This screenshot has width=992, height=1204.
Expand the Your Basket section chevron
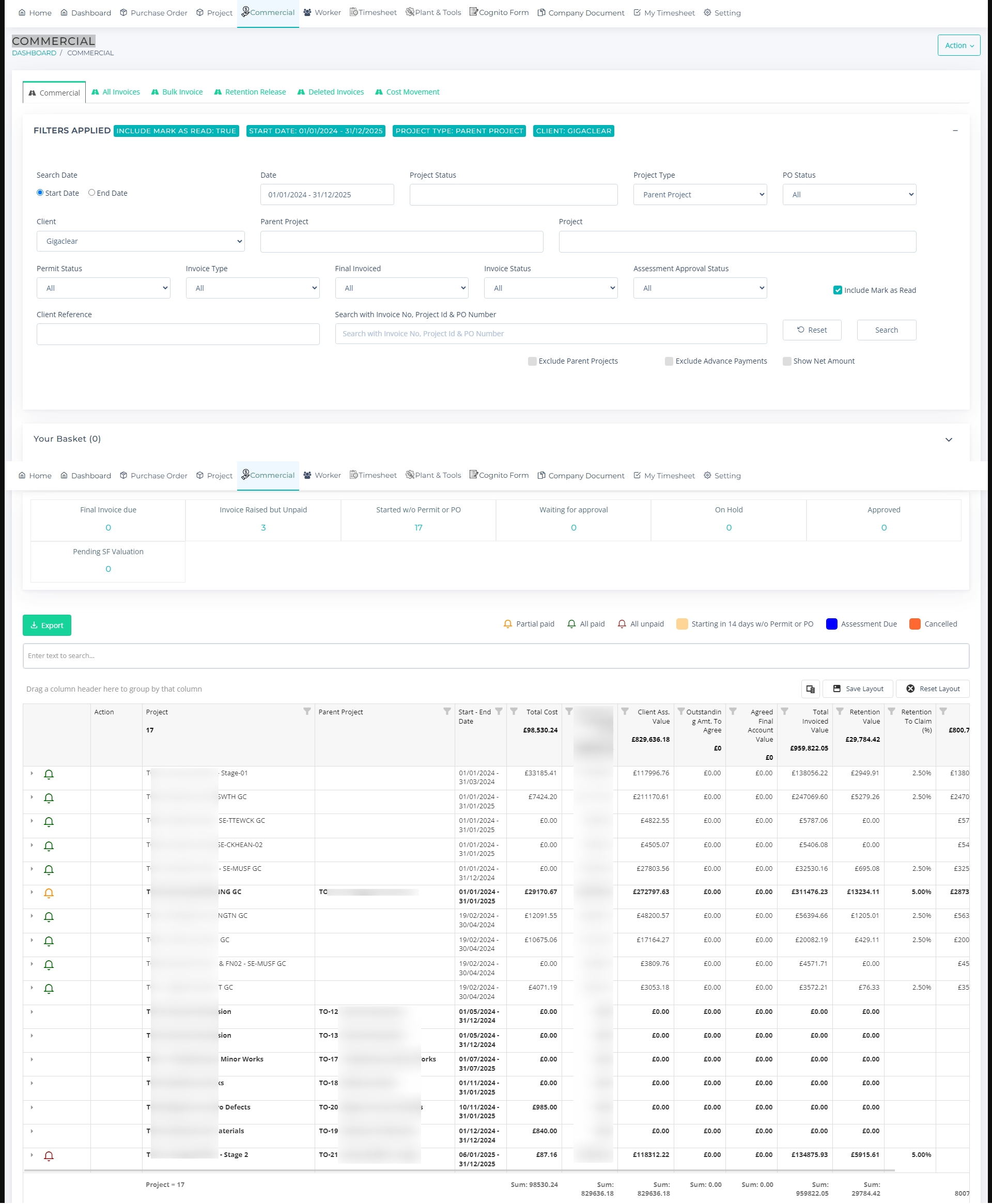(949, 439)
